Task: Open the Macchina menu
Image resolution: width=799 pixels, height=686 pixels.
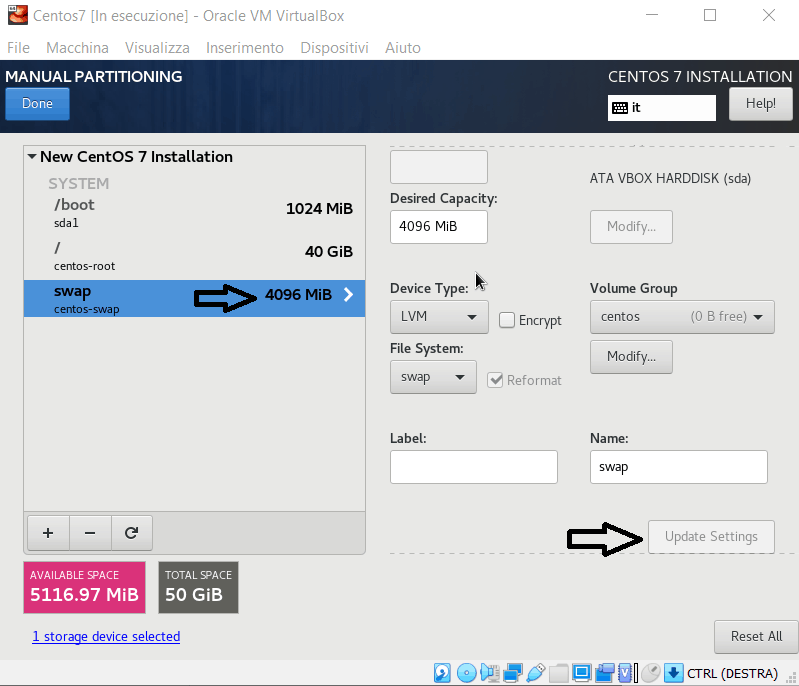Action: pos(77,48)
